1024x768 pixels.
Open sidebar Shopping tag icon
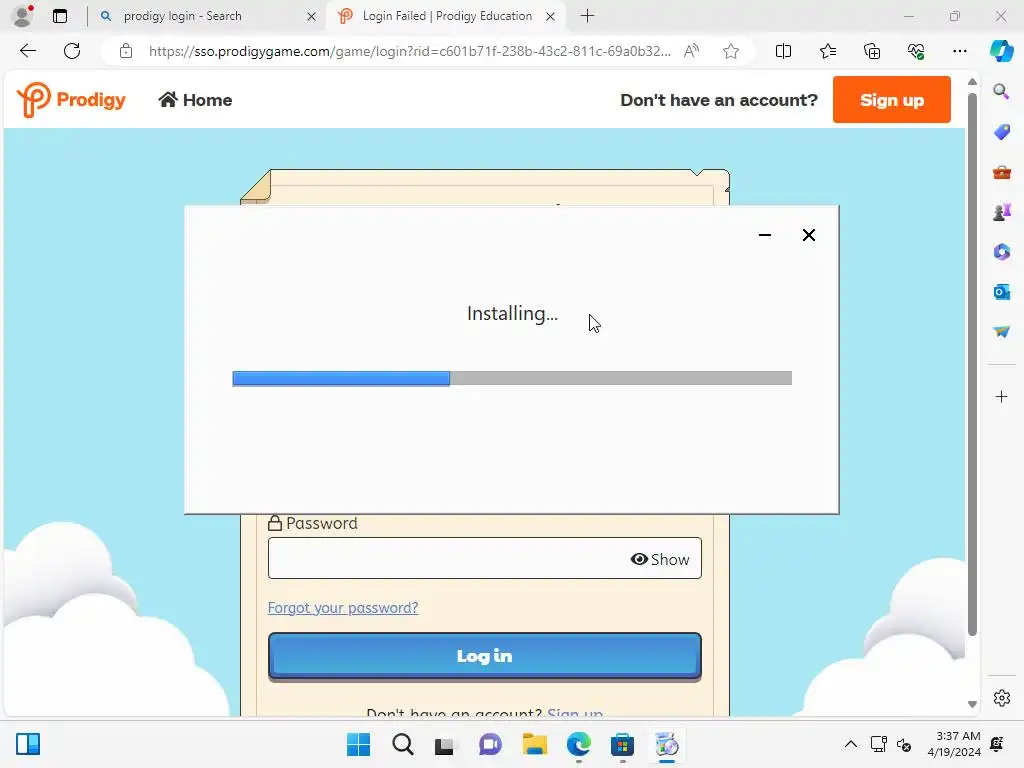1001,132
